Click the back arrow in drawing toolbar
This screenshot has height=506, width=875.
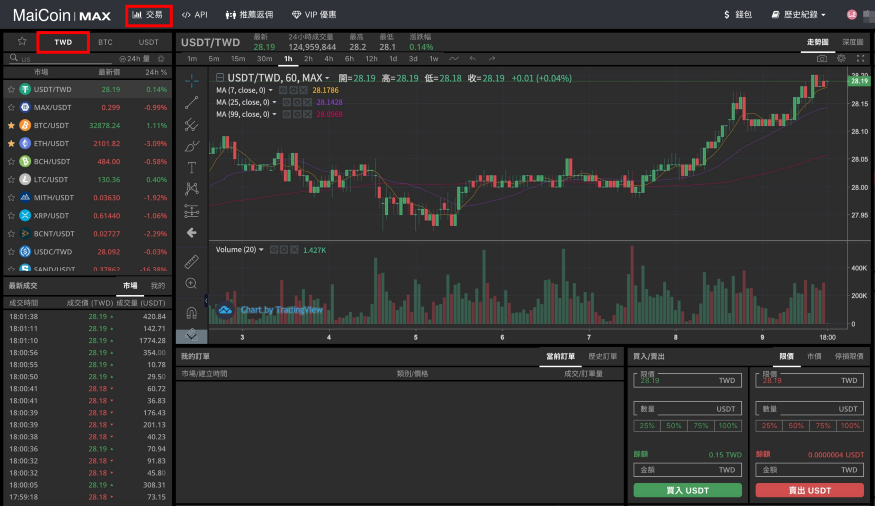(x=191, y=233)
